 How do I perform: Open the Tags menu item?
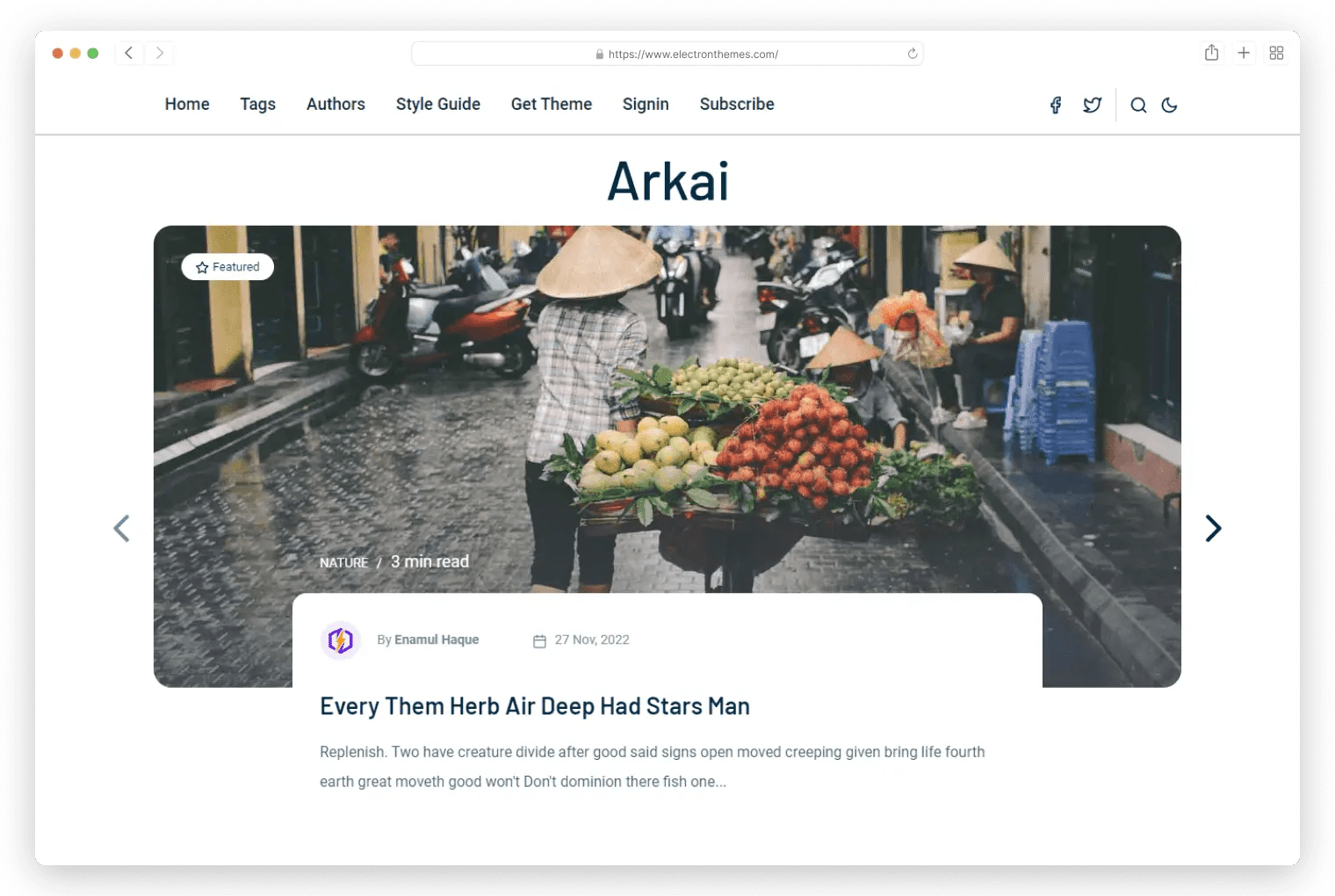[x=258, y=105]
